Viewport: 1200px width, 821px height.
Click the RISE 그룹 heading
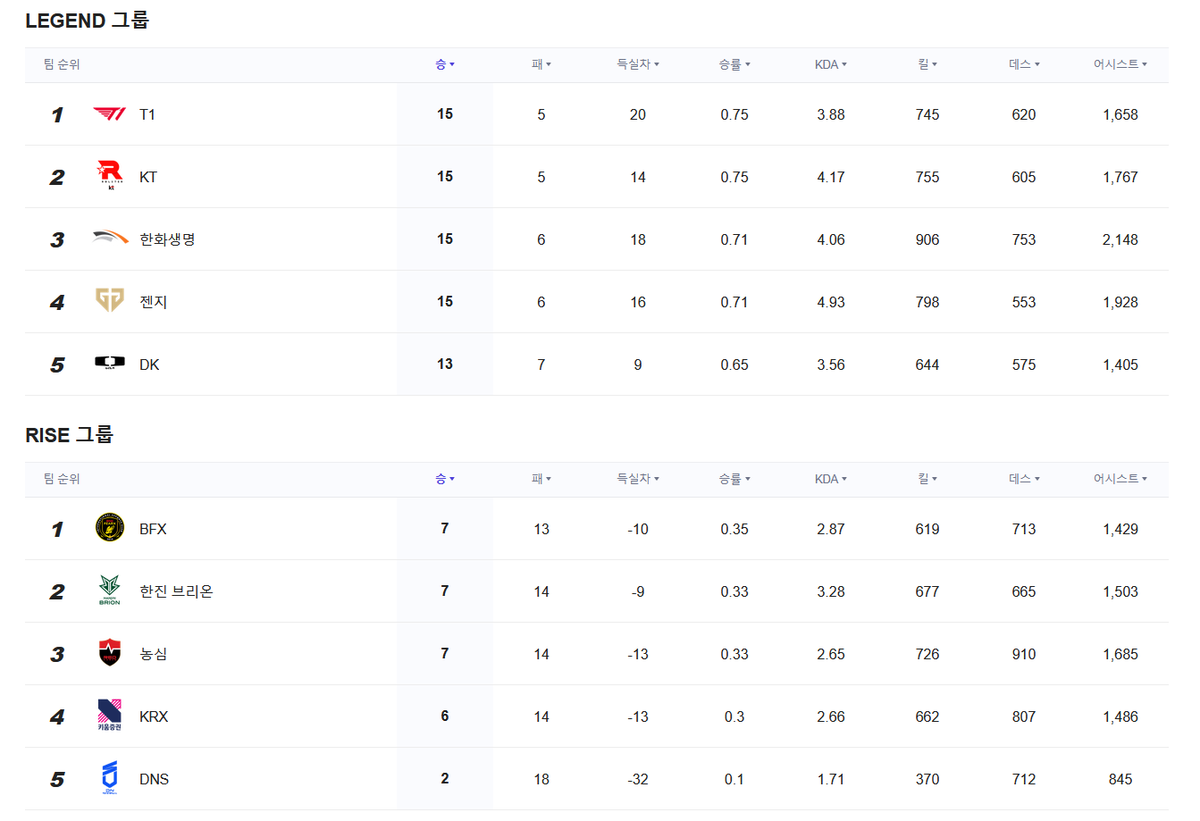69,434
